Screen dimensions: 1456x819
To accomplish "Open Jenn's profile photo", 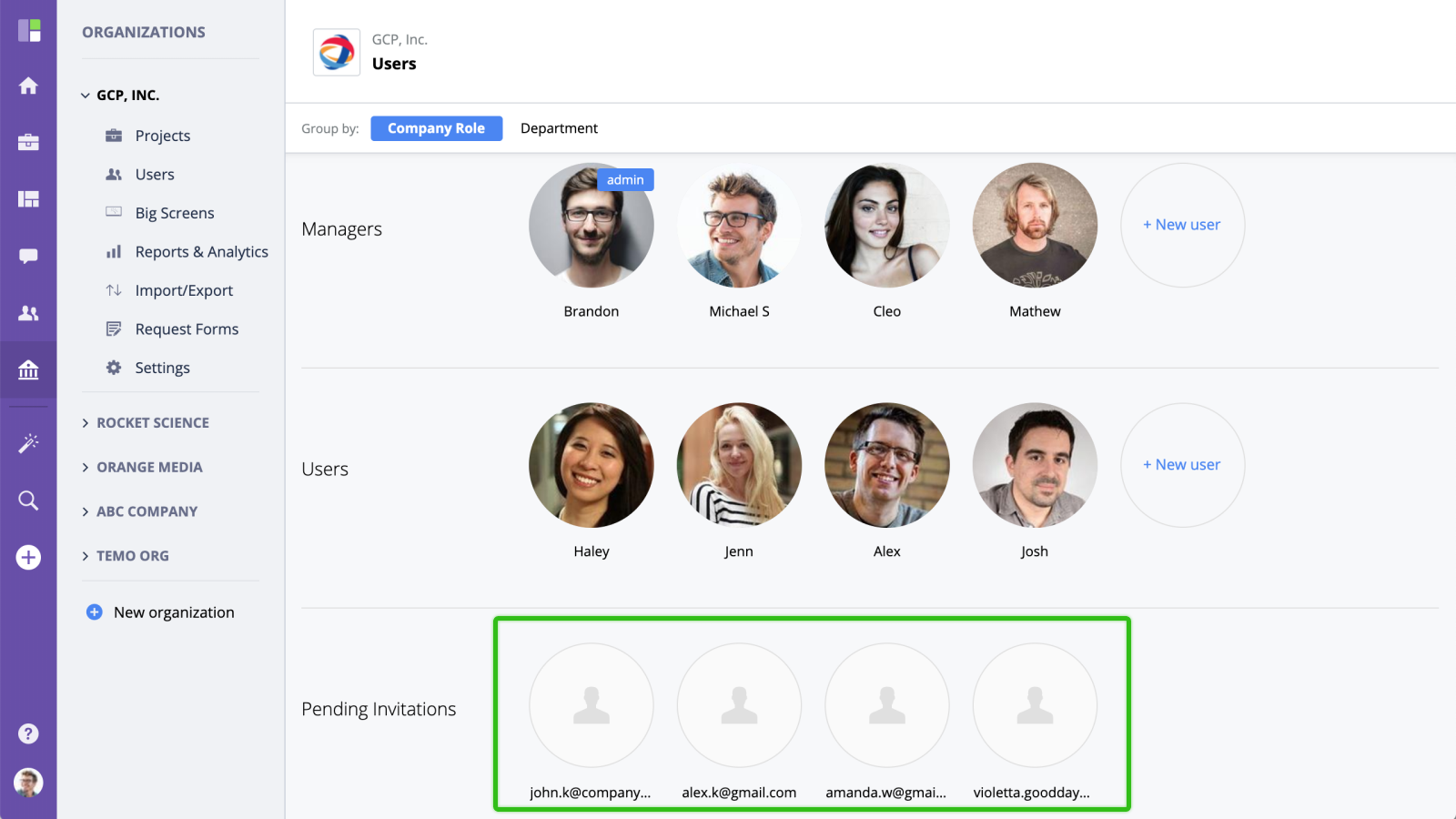I will (x=739, y=465).
